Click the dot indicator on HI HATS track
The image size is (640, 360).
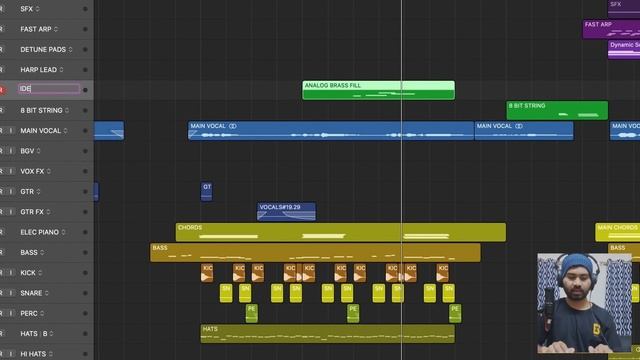coord(85,354)
